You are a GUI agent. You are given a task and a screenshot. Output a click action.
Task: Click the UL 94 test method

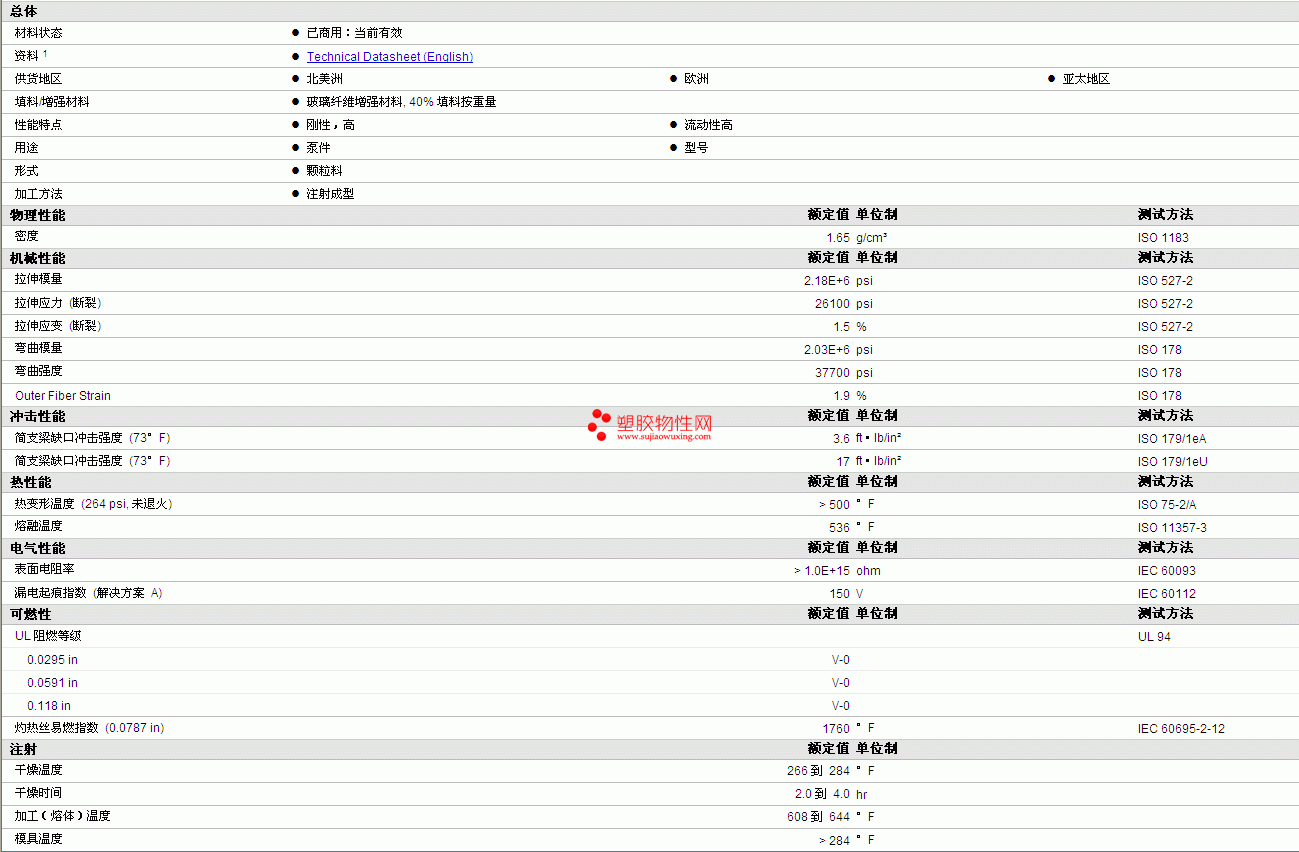tap(1154, 637)
